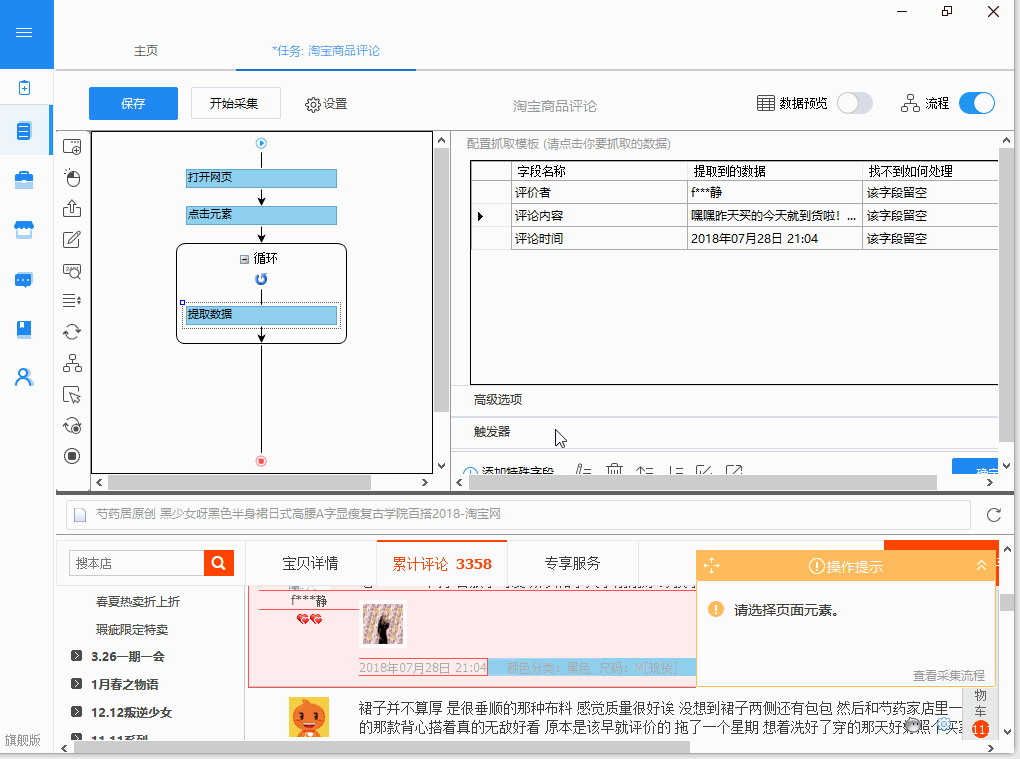Screen dimensions: 1020x759
Task: Open the 宝贝详情 tab
Action: tap(310, 563)
